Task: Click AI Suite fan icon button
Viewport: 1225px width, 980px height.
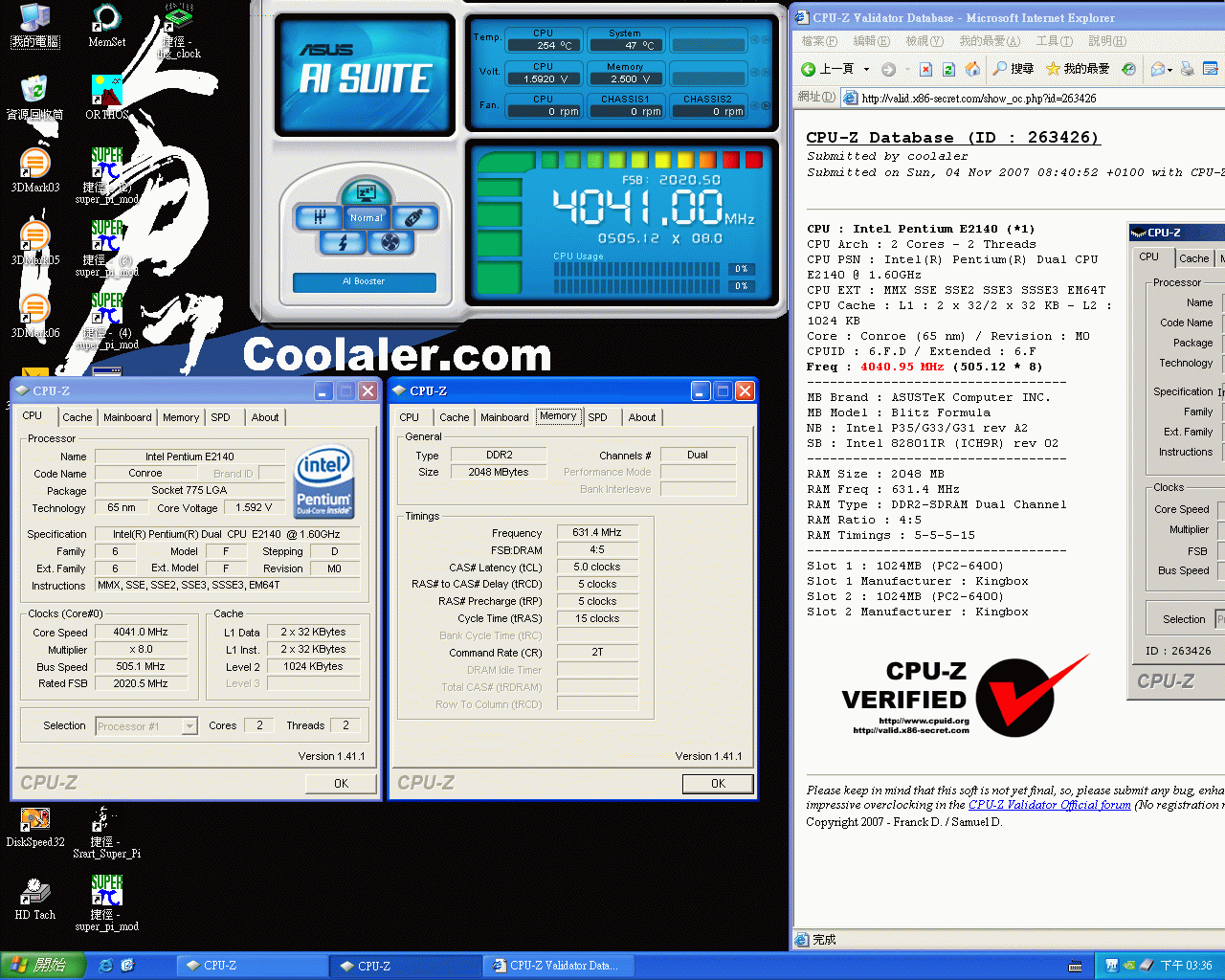Action: [390, 242]
